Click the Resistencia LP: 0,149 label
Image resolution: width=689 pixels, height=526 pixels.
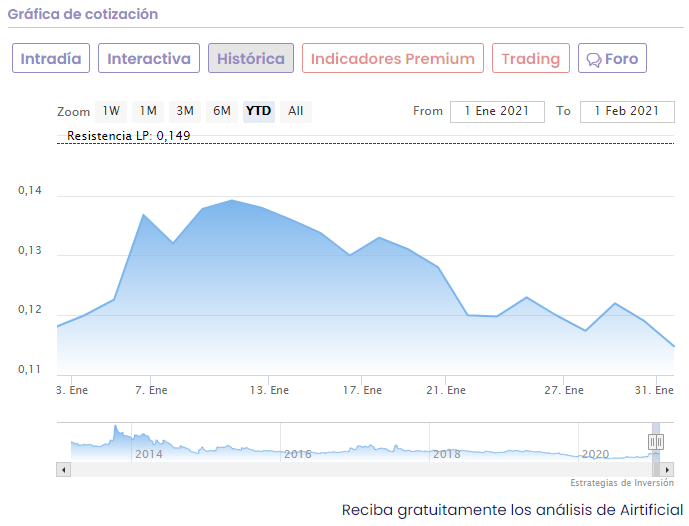128,136
